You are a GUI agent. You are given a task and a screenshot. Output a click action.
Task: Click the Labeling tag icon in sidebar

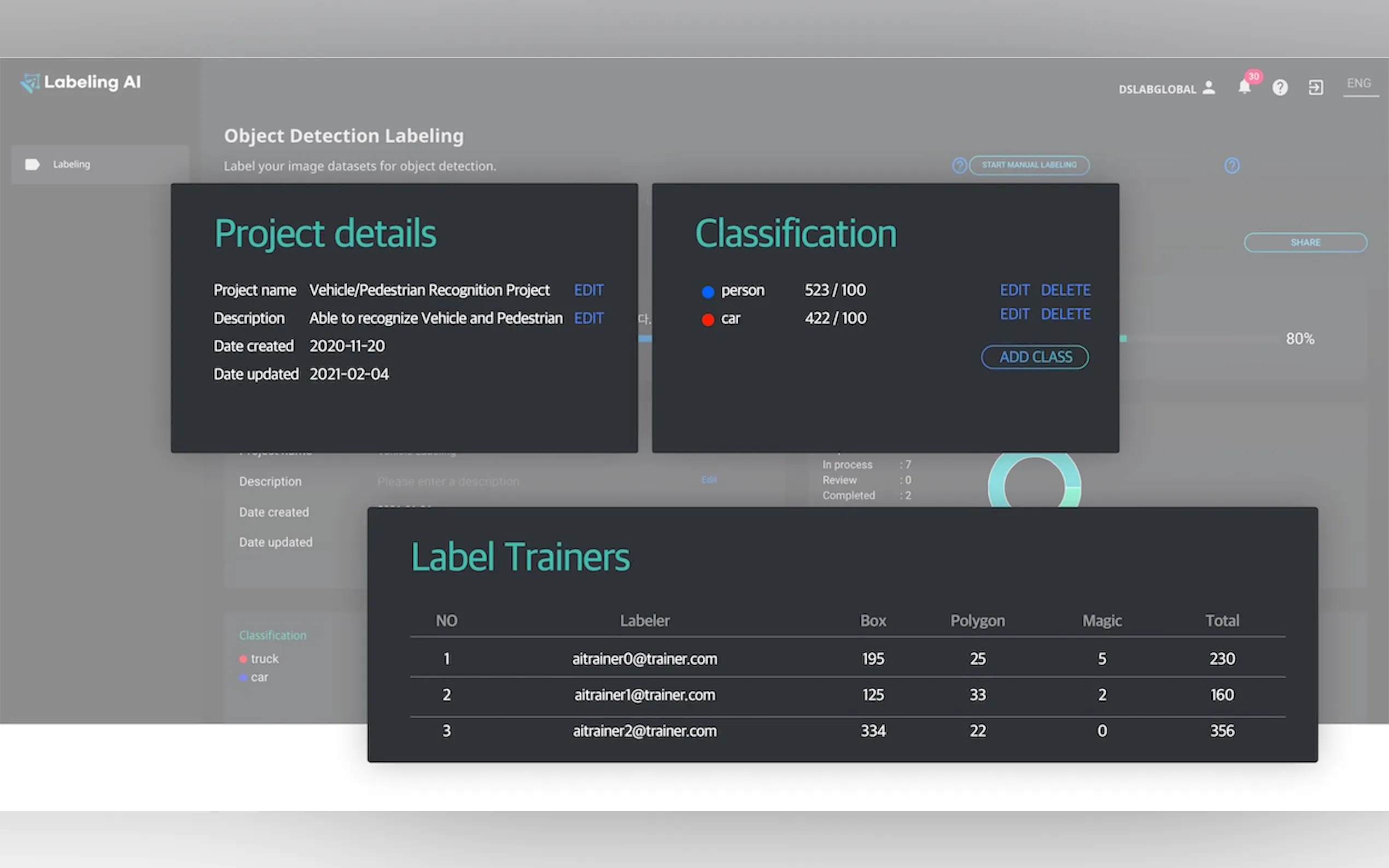point(32,165)
